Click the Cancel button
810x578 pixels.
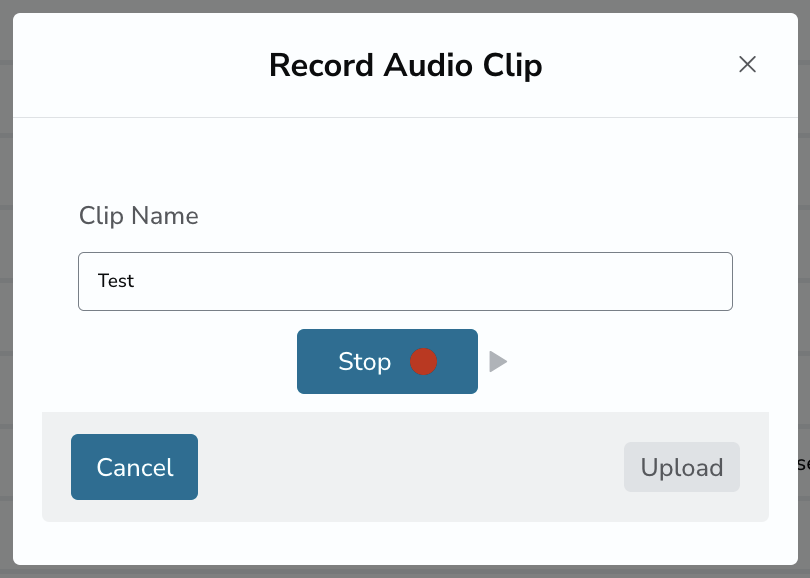point(134,467)
